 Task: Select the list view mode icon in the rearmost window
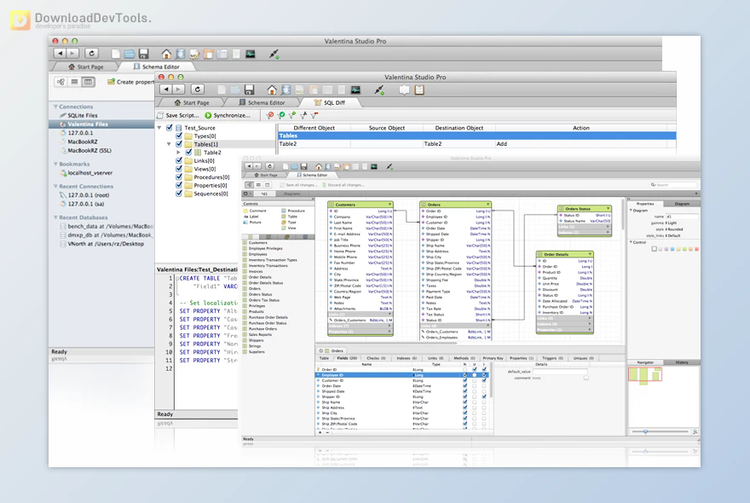[74, 82]
